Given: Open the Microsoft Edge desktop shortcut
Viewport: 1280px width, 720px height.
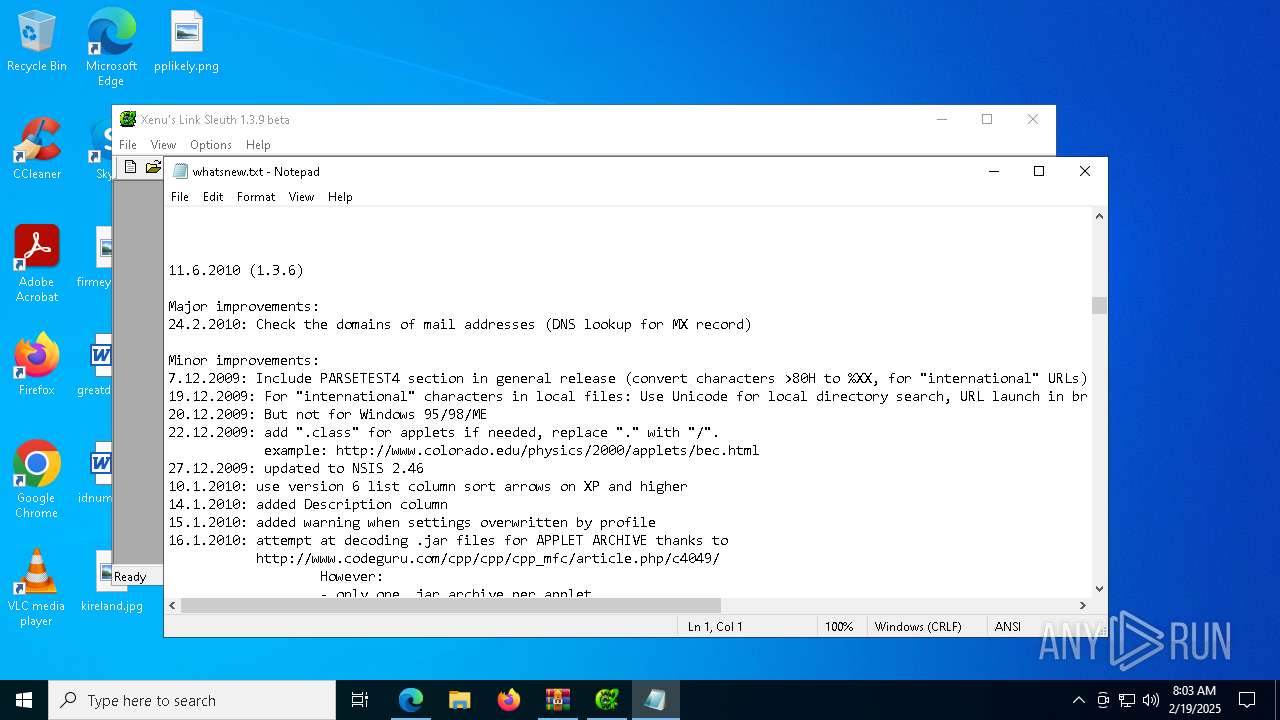Looking at the screenshot, I should coord(111,47).
